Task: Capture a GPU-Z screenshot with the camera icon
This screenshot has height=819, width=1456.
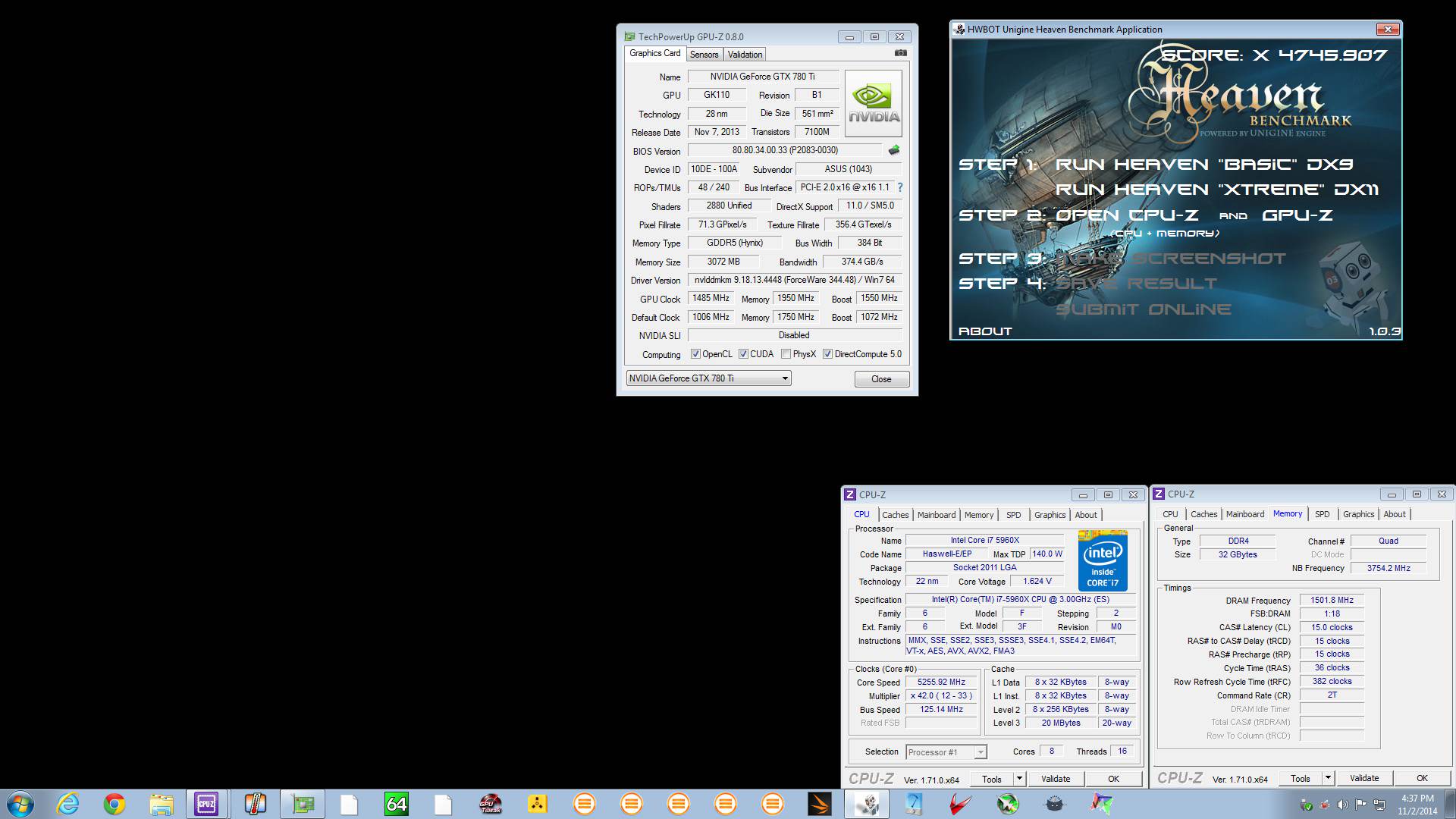Action: [x=900, y=53]
